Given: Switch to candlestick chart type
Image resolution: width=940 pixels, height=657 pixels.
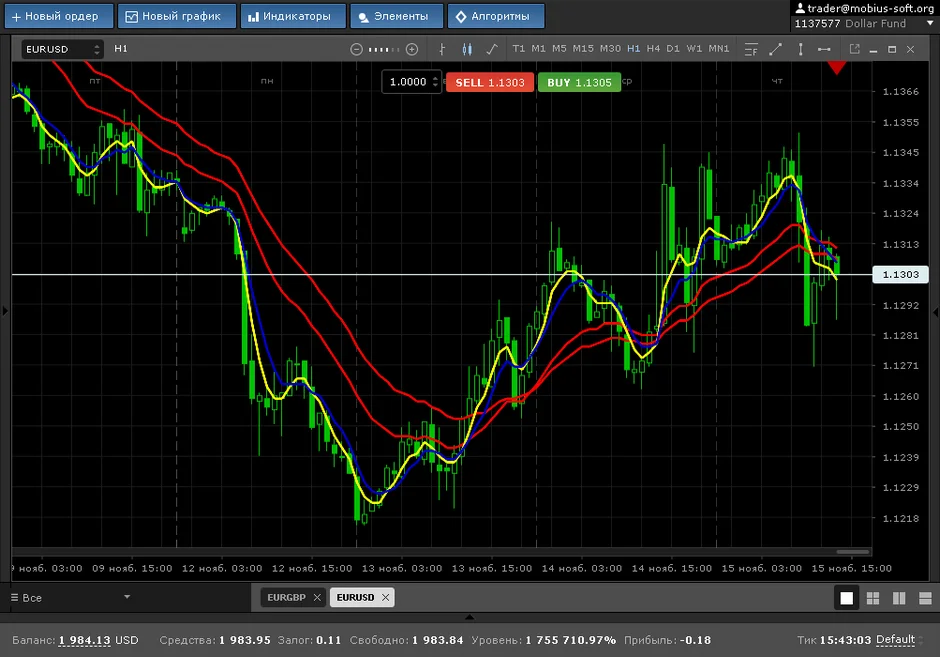Looking at the screenshot, I should click(x=467, y=49).
